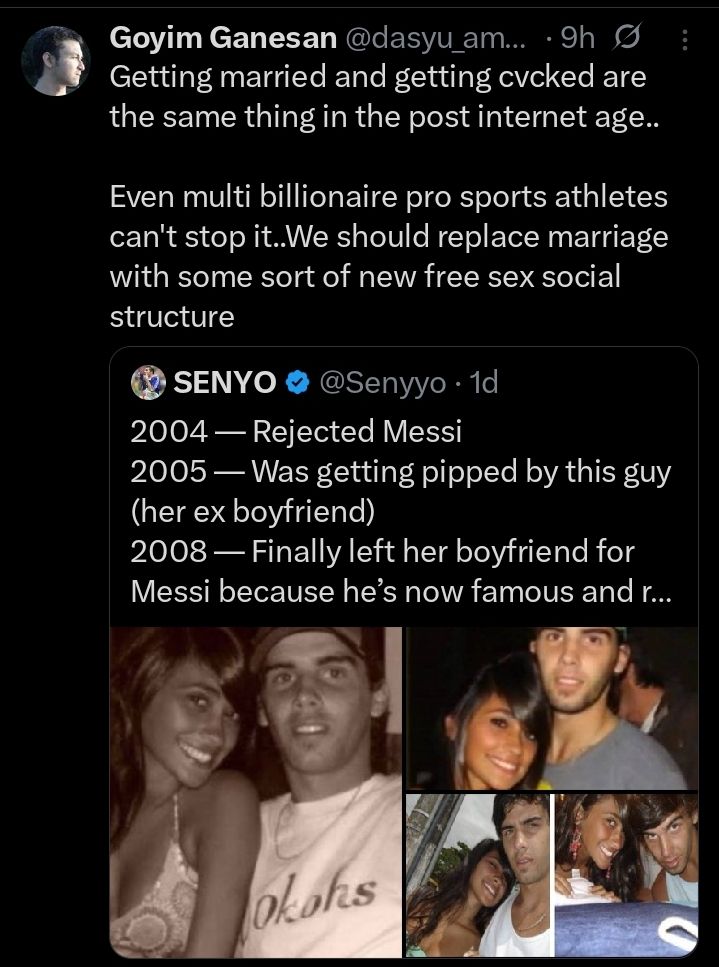Screen dimensions: 719x967
Task: Open the 9h timestamp link
Action: [x=578, y=38]
